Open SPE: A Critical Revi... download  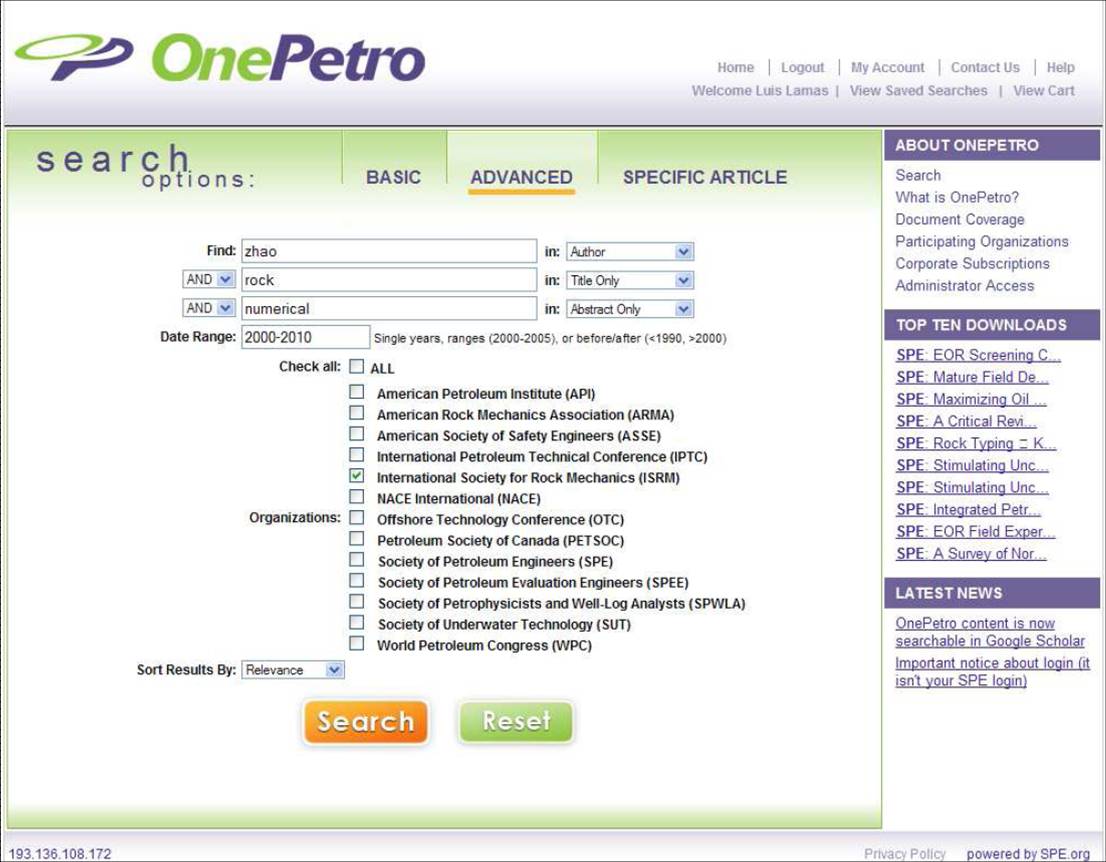click(x=966, y=421)
